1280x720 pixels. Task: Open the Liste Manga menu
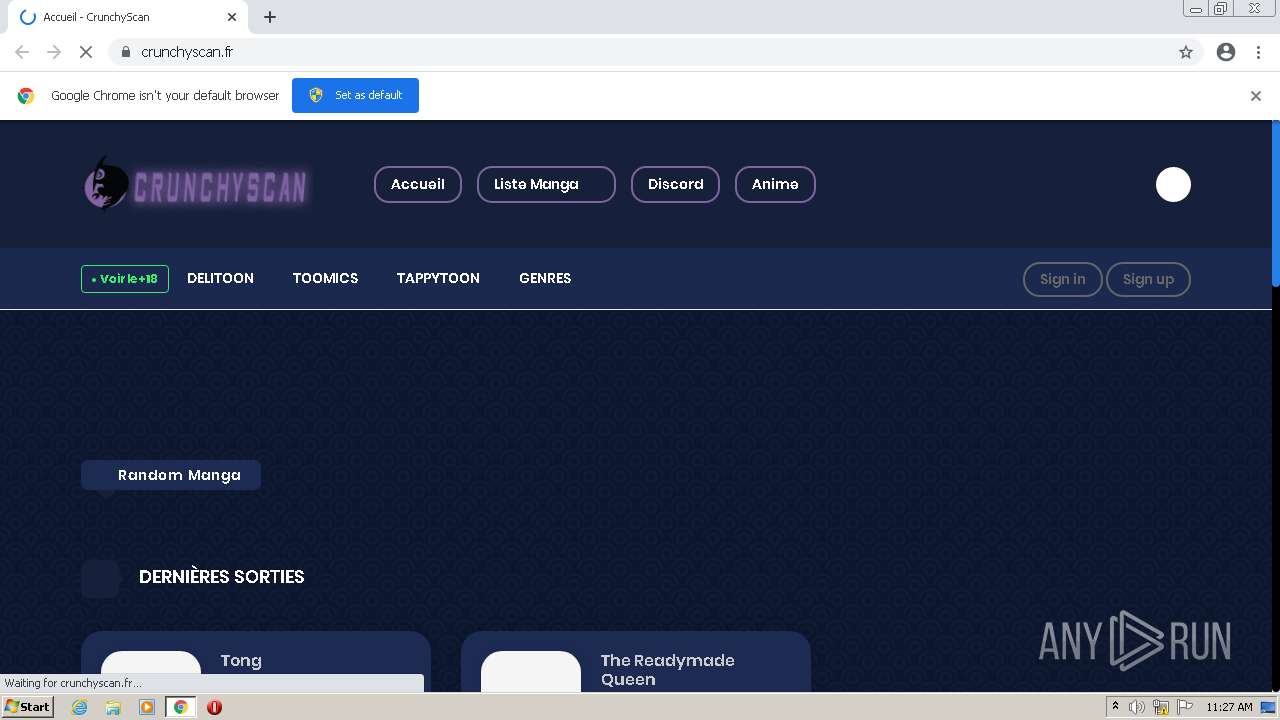click(x=546, y=184)
